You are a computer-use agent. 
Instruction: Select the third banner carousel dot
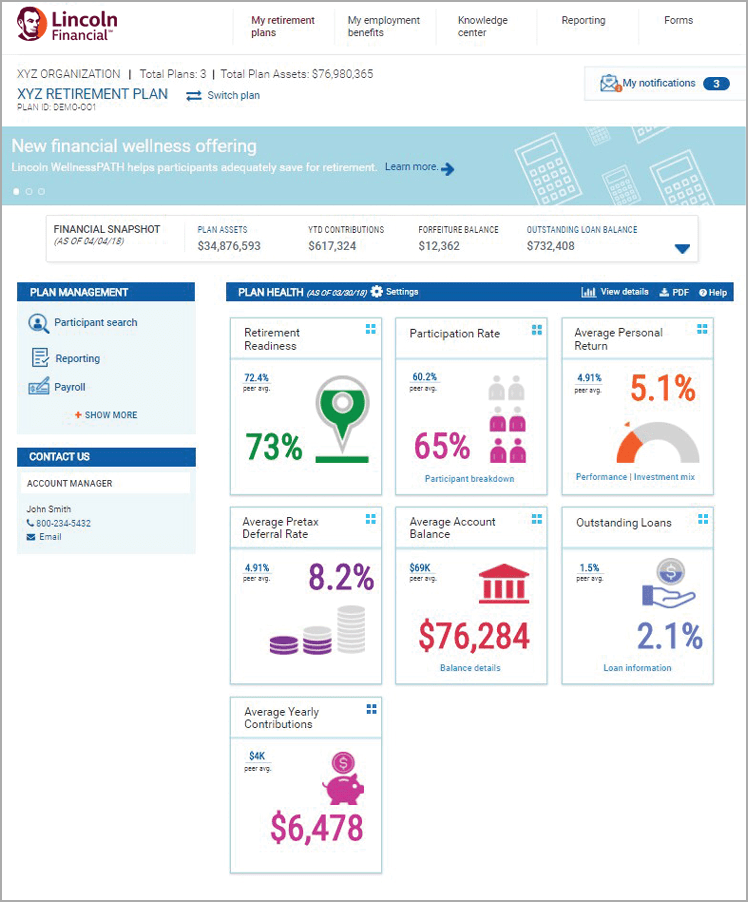(x=41, y=191)
